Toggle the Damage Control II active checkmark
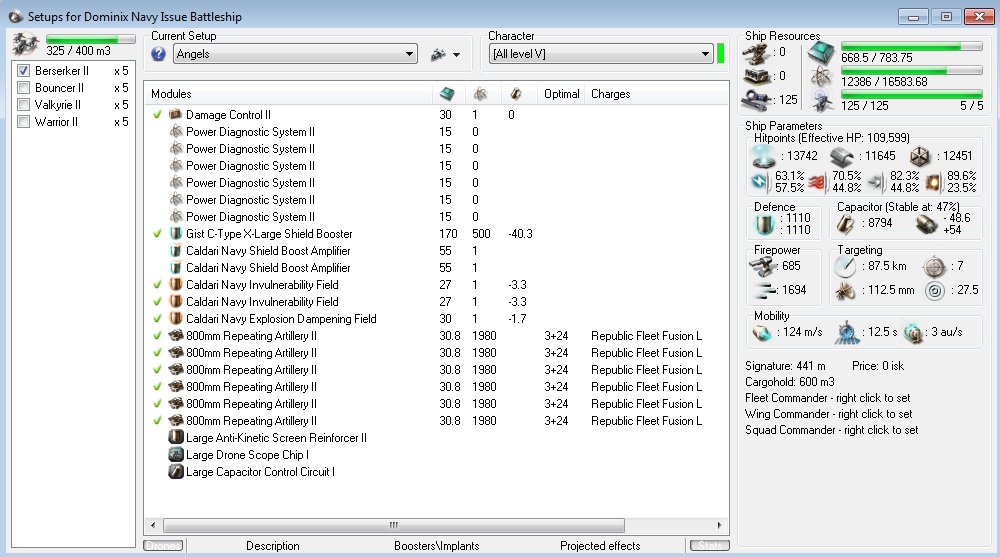 (x=158, y=115)
